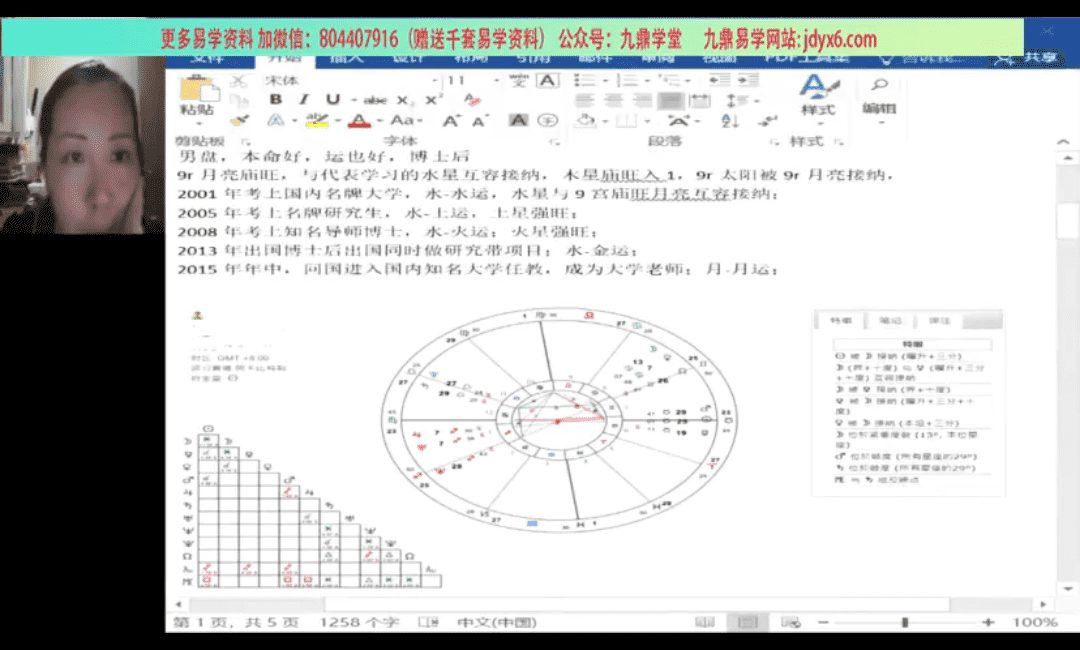Apply strikethrough with the abc icon
1080x650 pixels.
(x=375, y=100)
